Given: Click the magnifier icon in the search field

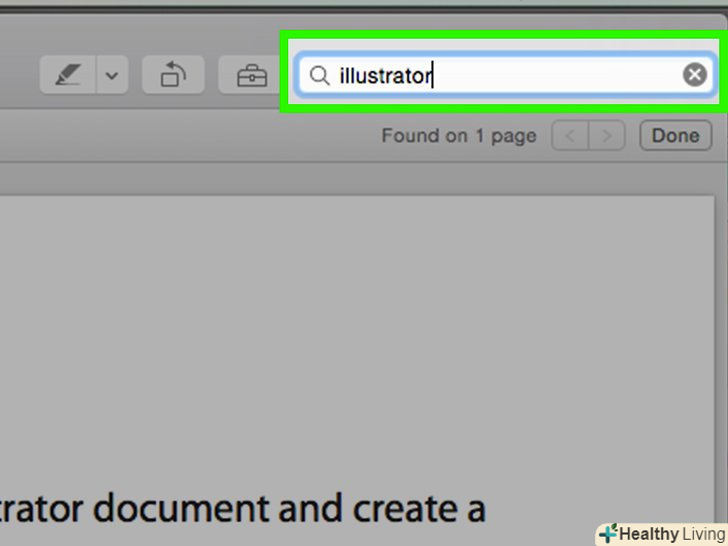Looking at the screenshot, I should tap(319, 75).
